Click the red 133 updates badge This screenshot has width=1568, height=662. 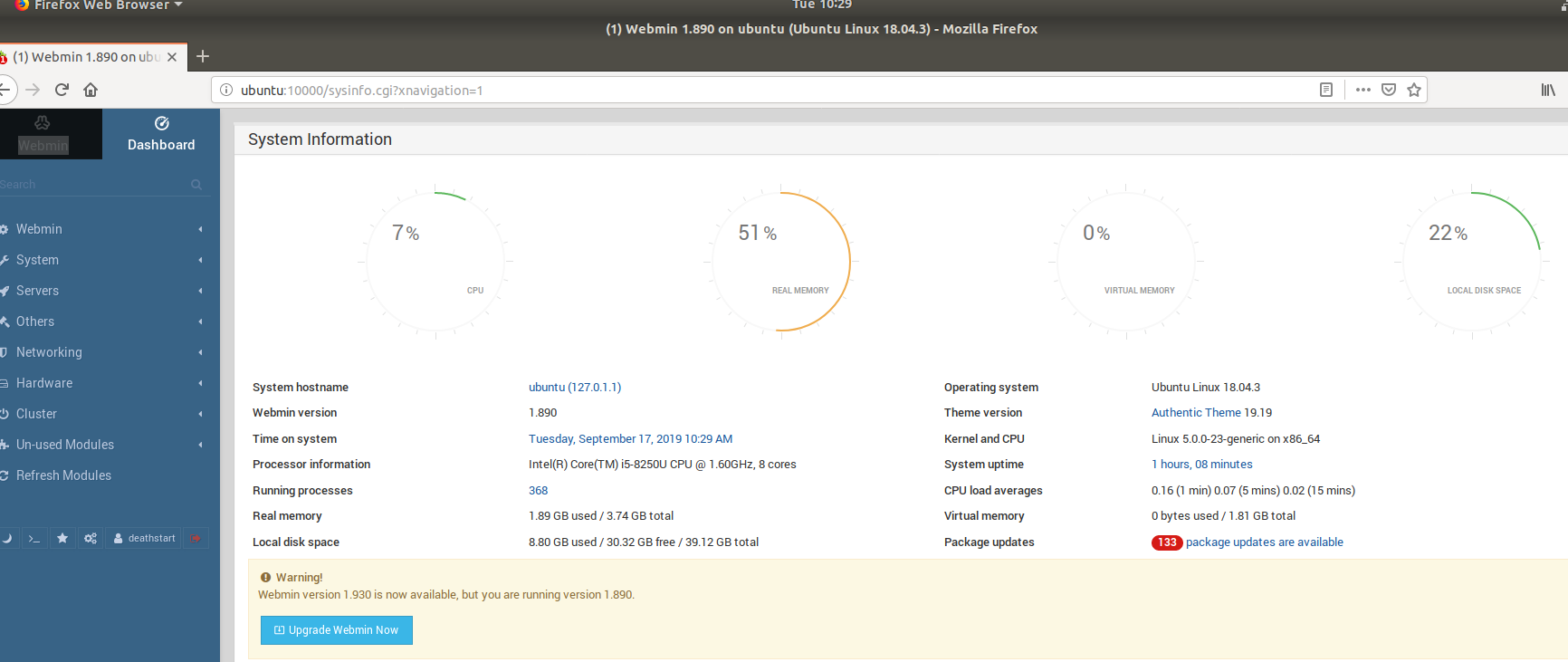tap(1167, 542)
